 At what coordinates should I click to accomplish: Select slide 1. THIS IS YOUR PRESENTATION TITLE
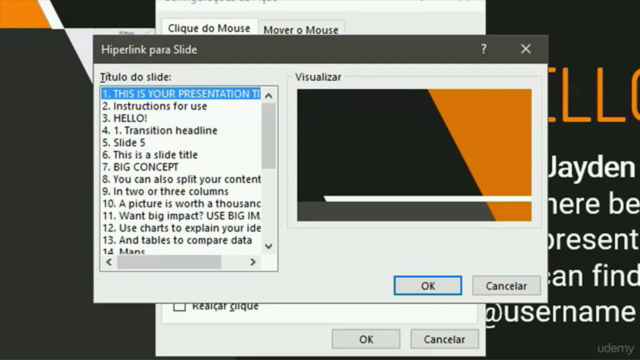point(181,94)
